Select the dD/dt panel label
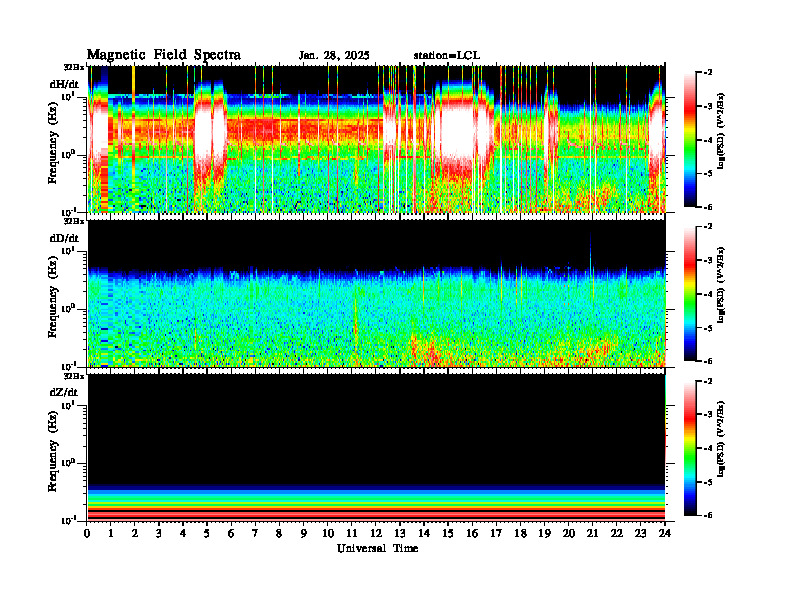The height and width of the screenshot is (612, 792). 64,238
